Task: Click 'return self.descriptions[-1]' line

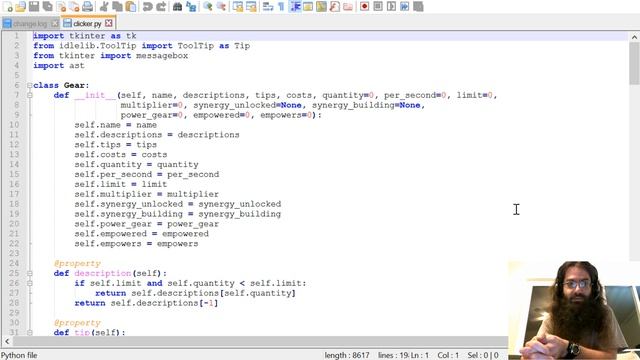Action: tap(146, 303)
